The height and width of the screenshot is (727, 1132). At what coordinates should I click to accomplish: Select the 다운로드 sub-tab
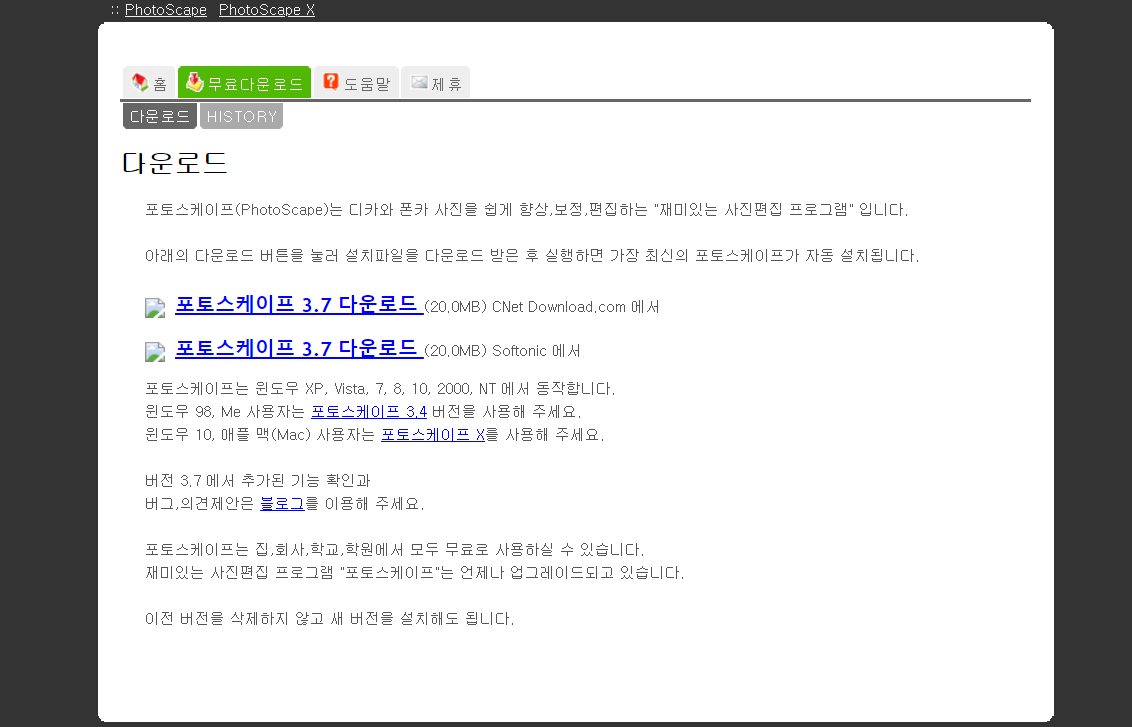coord(160,116)
